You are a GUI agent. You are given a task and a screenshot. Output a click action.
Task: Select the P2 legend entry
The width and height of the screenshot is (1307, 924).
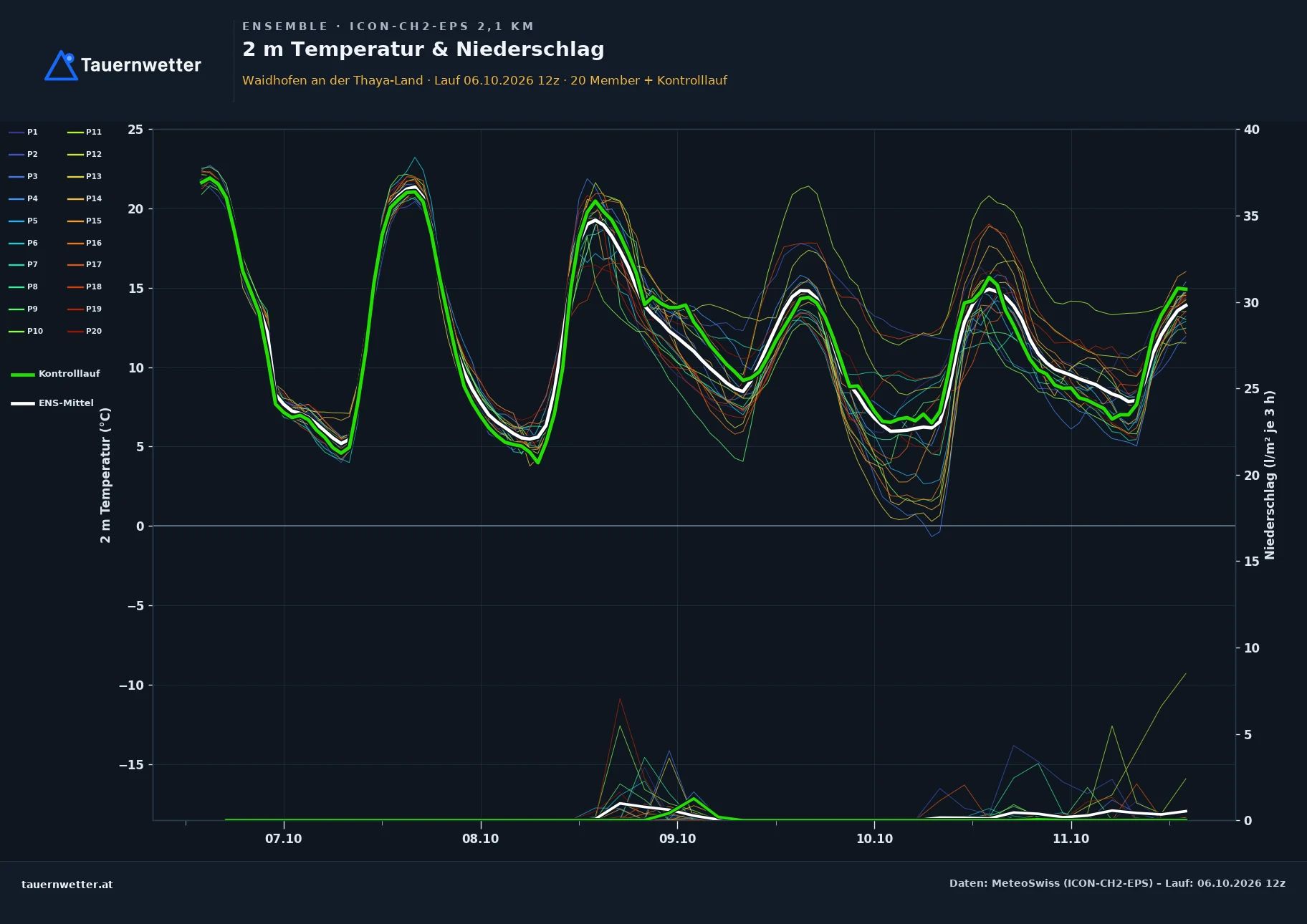(24, 154)
